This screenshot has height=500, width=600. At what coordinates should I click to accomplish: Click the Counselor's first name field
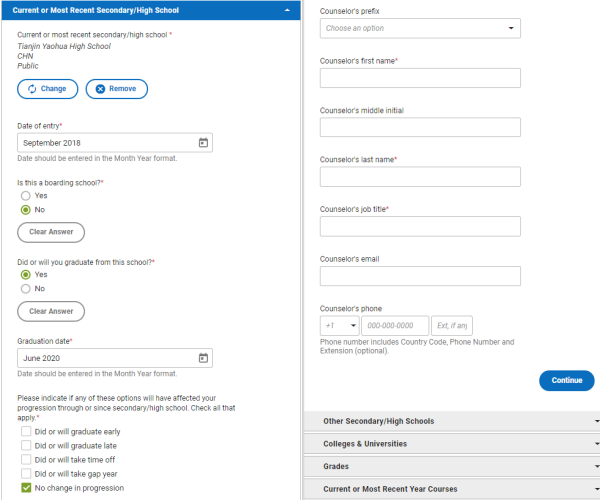(x=420, y=78)
